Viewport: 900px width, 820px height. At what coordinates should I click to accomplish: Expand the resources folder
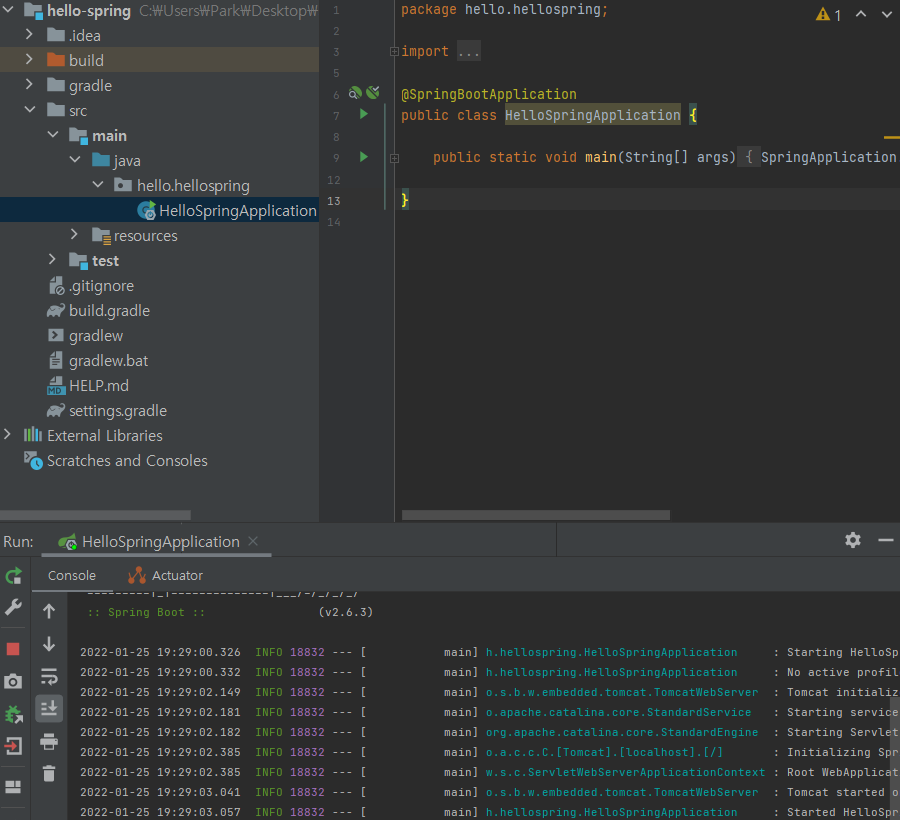click(x=74, y=234)
